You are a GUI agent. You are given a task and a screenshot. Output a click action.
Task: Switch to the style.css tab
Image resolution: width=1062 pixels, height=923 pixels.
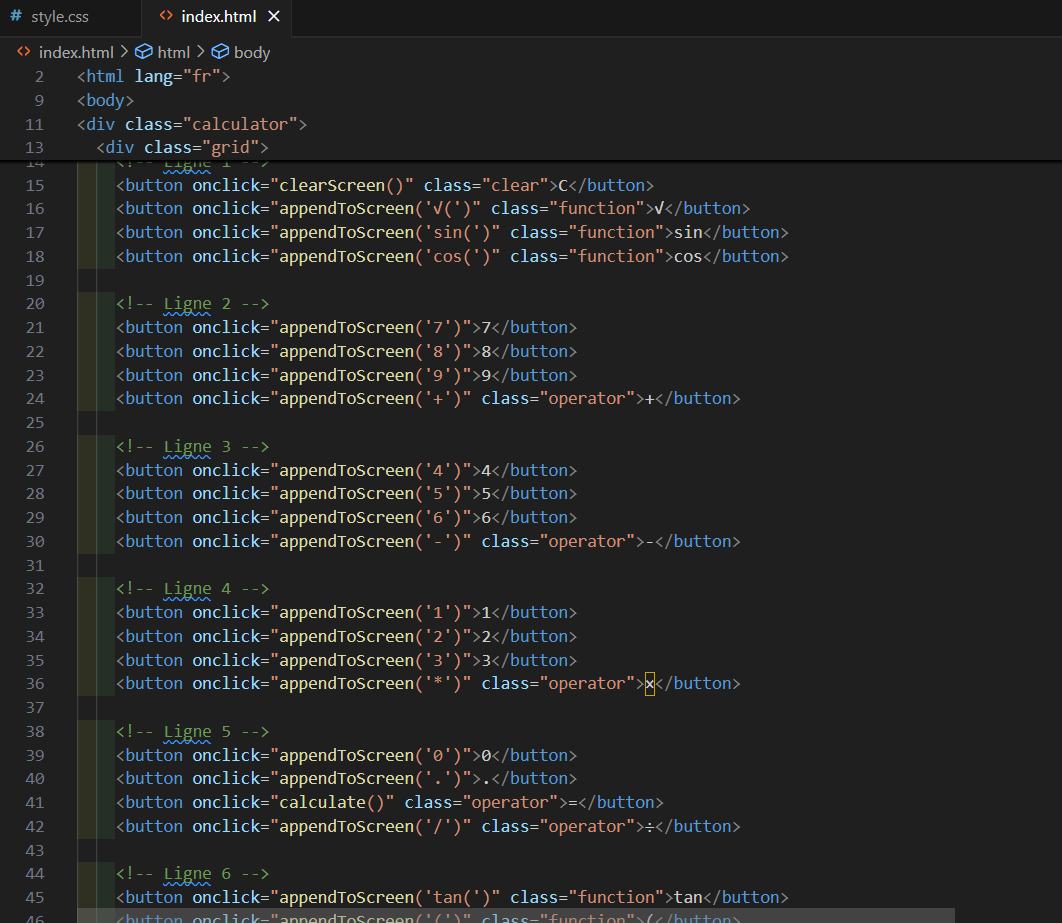click(x=58, y=17)
